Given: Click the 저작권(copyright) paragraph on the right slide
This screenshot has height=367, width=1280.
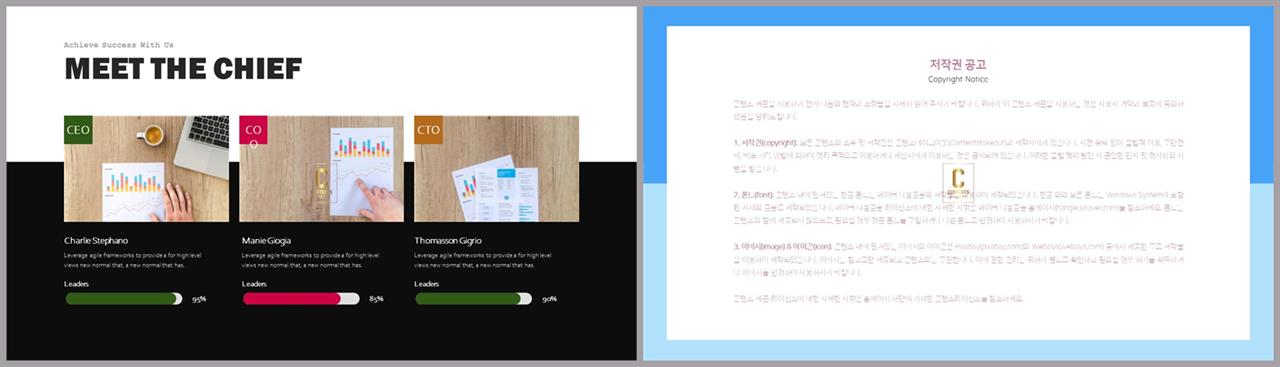Looking at the screenshot, I should [x=958, y=156].
